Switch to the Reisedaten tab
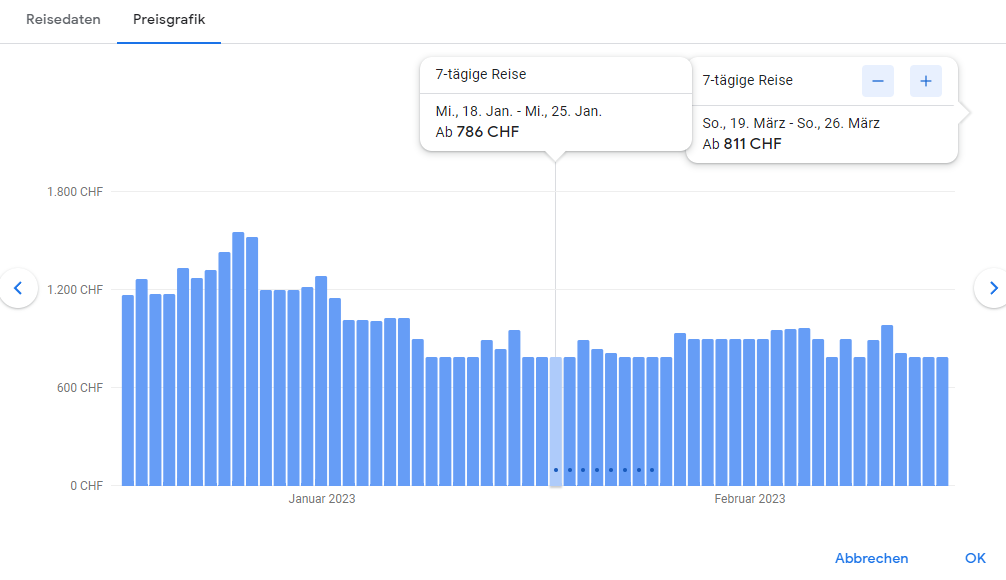This screenshot has height=580, width=1006. pyautogui.click(x=63, y=20)
